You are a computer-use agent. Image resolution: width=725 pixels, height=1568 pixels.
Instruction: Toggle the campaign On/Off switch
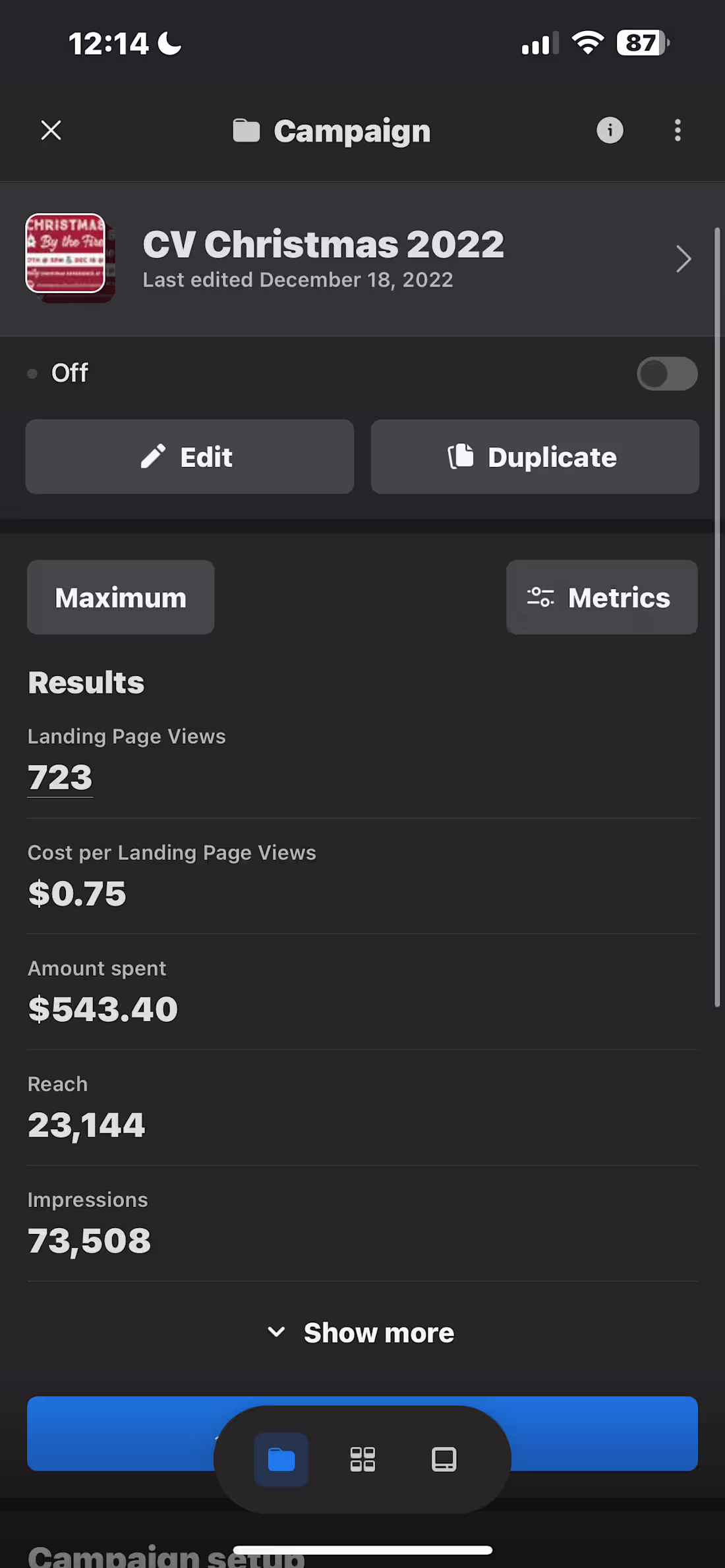point(666,374)
